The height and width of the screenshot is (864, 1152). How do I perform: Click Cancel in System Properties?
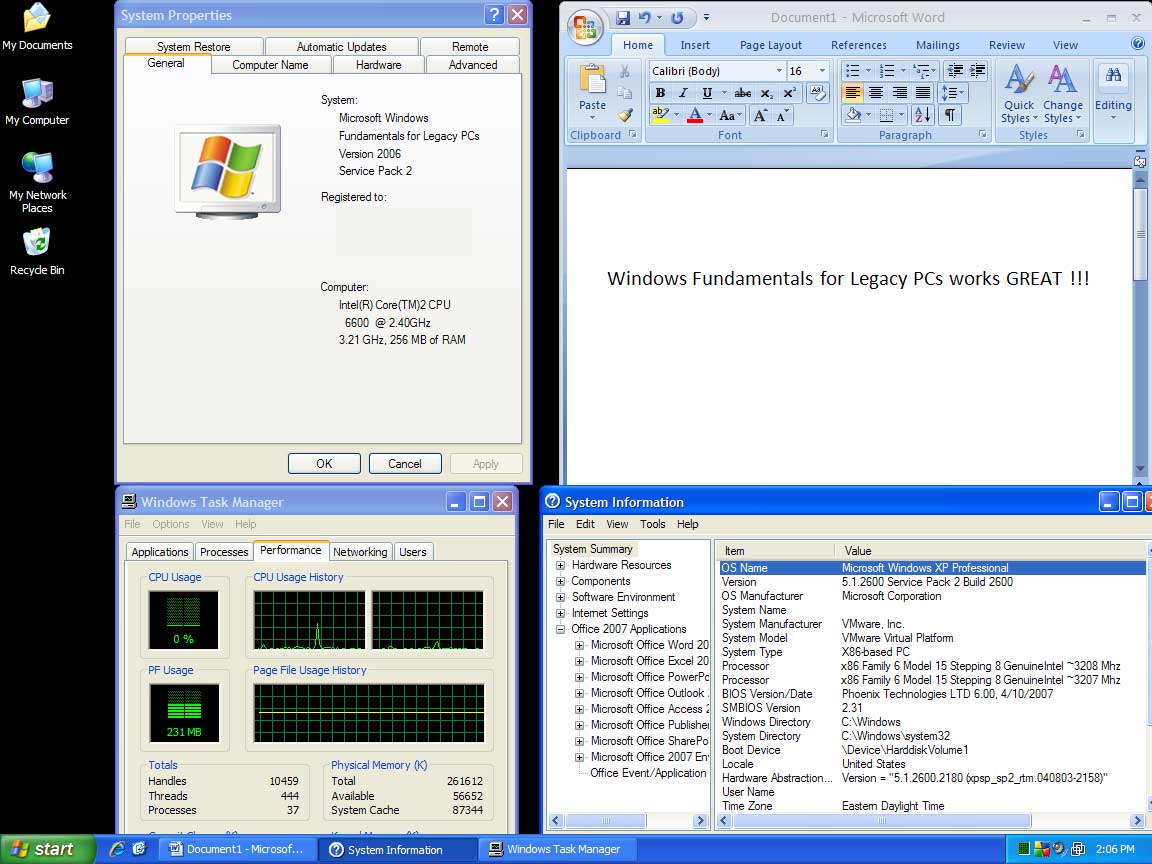point(405,464)
